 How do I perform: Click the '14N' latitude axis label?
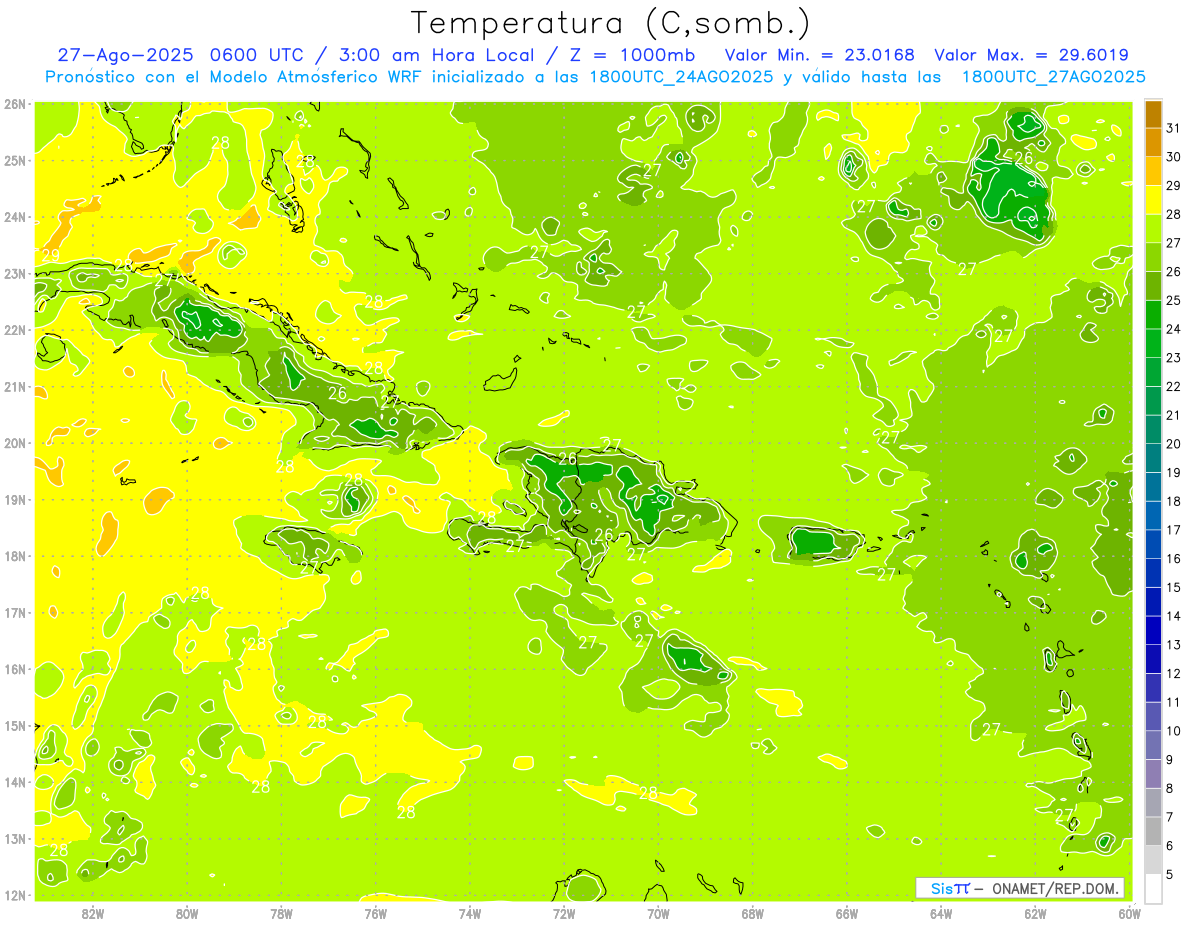[14, 782]
